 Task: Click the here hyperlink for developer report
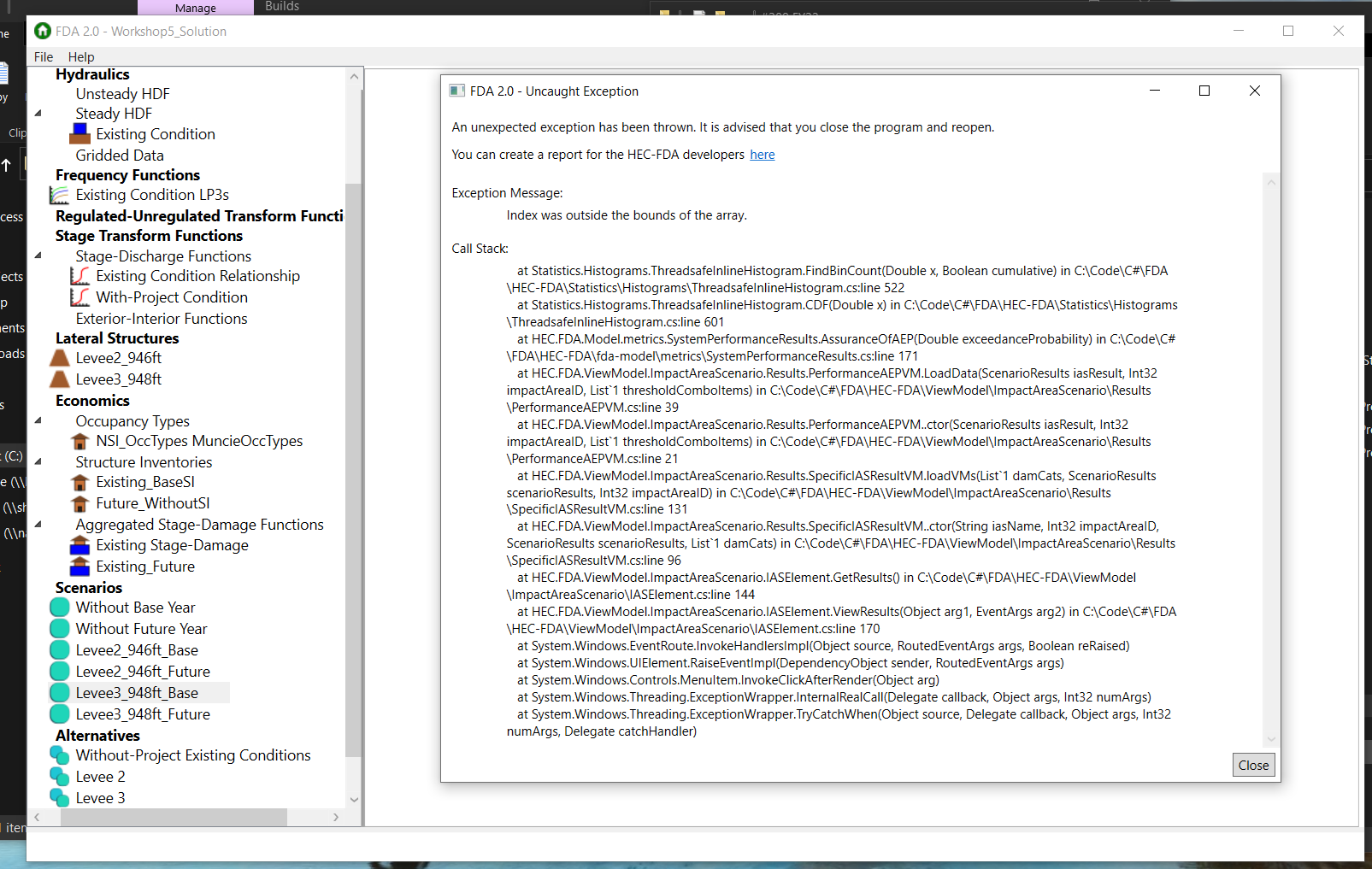(x=762, y=155)
